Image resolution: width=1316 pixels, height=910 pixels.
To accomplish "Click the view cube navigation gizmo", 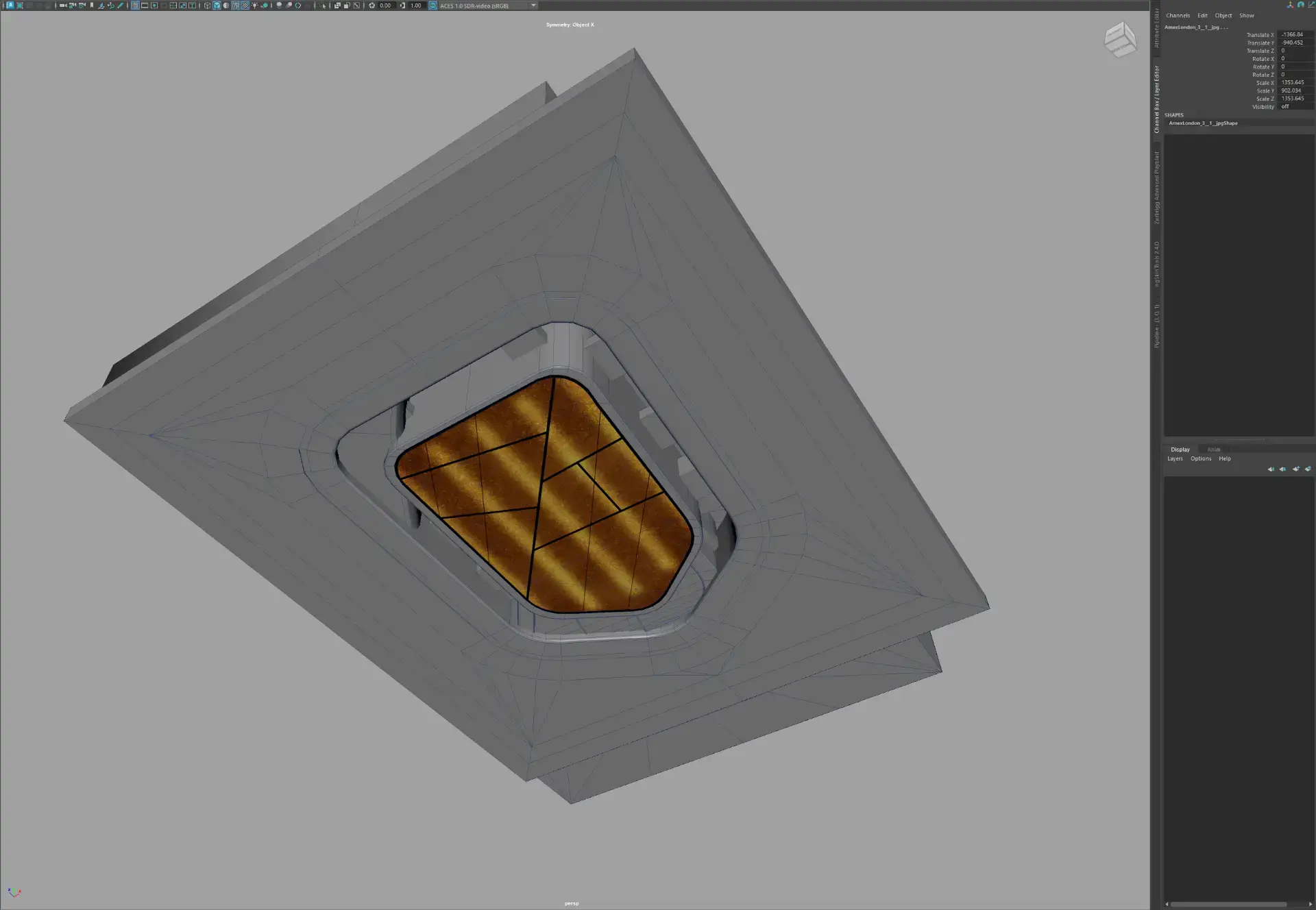I will (x=1121, y=39).
